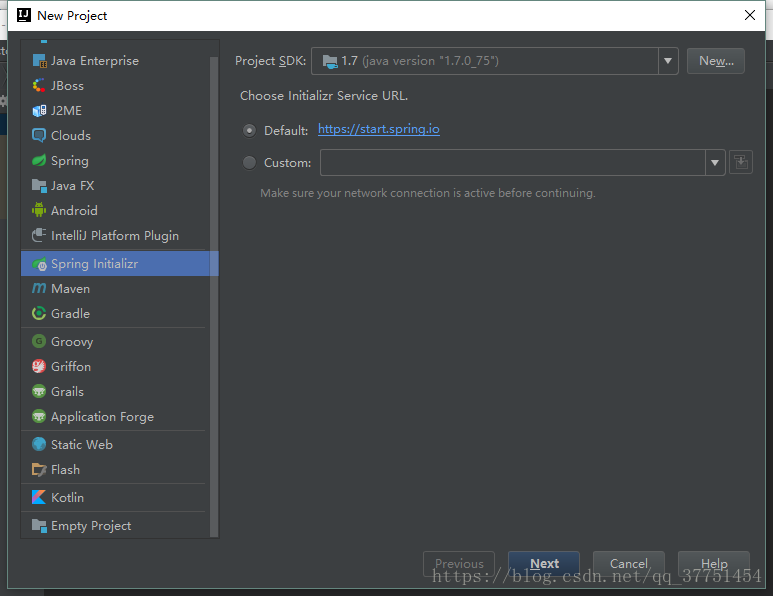Viewport: 773px width, 596px height.
Task: Select Clouds in the project list
Action: (x=115, y=136)
